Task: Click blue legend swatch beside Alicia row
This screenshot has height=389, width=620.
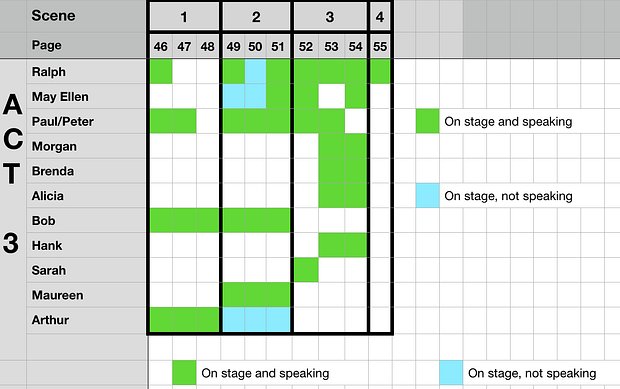Action: (427, 196)
